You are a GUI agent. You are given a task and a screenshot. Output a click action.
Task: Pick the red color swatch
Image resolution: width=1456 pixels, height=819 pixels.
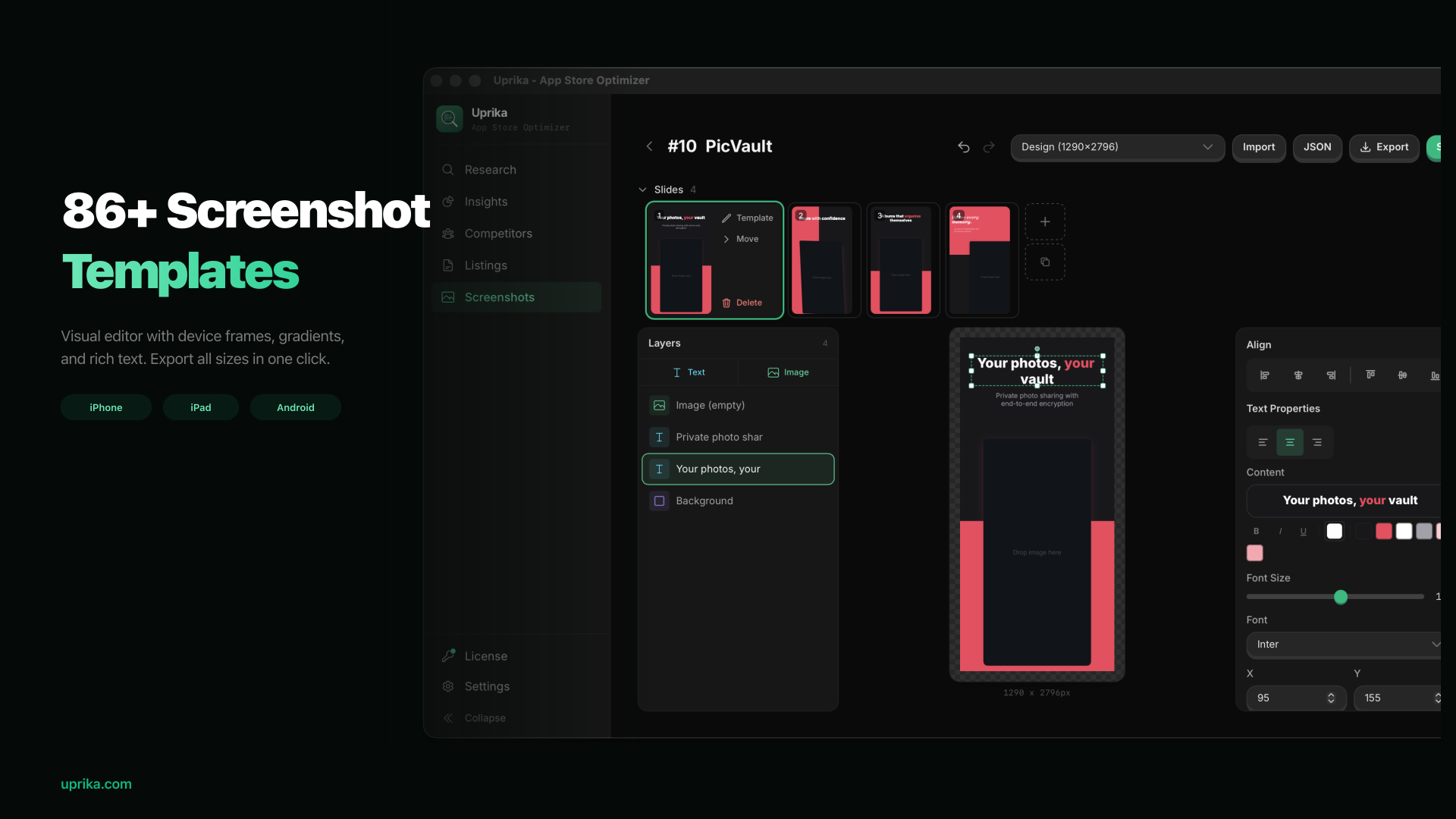click(1384, 532)
